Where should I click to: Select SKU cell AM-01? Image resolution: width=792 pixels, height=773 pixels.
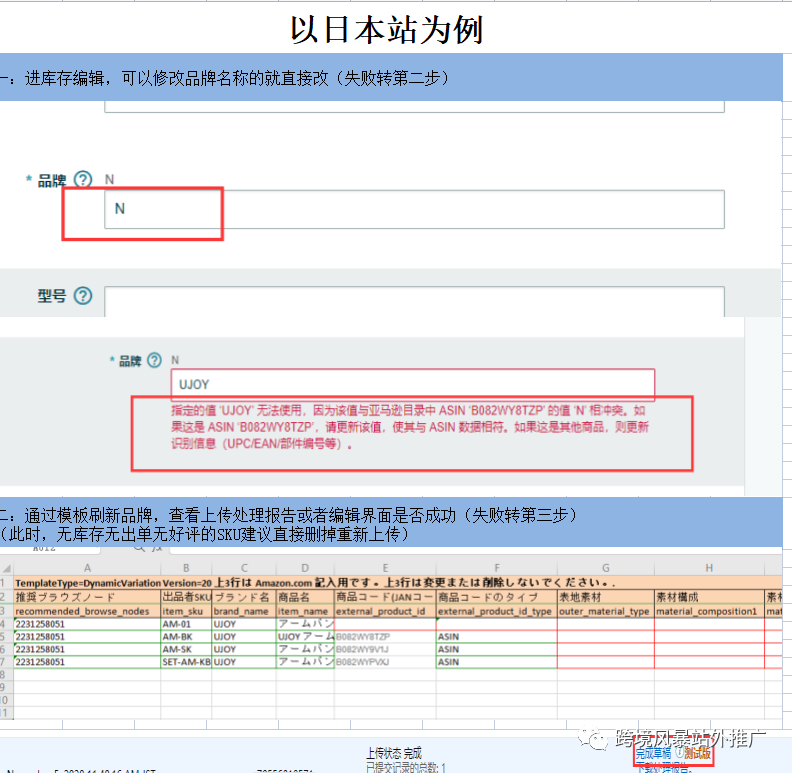click(x=186, y=624)
